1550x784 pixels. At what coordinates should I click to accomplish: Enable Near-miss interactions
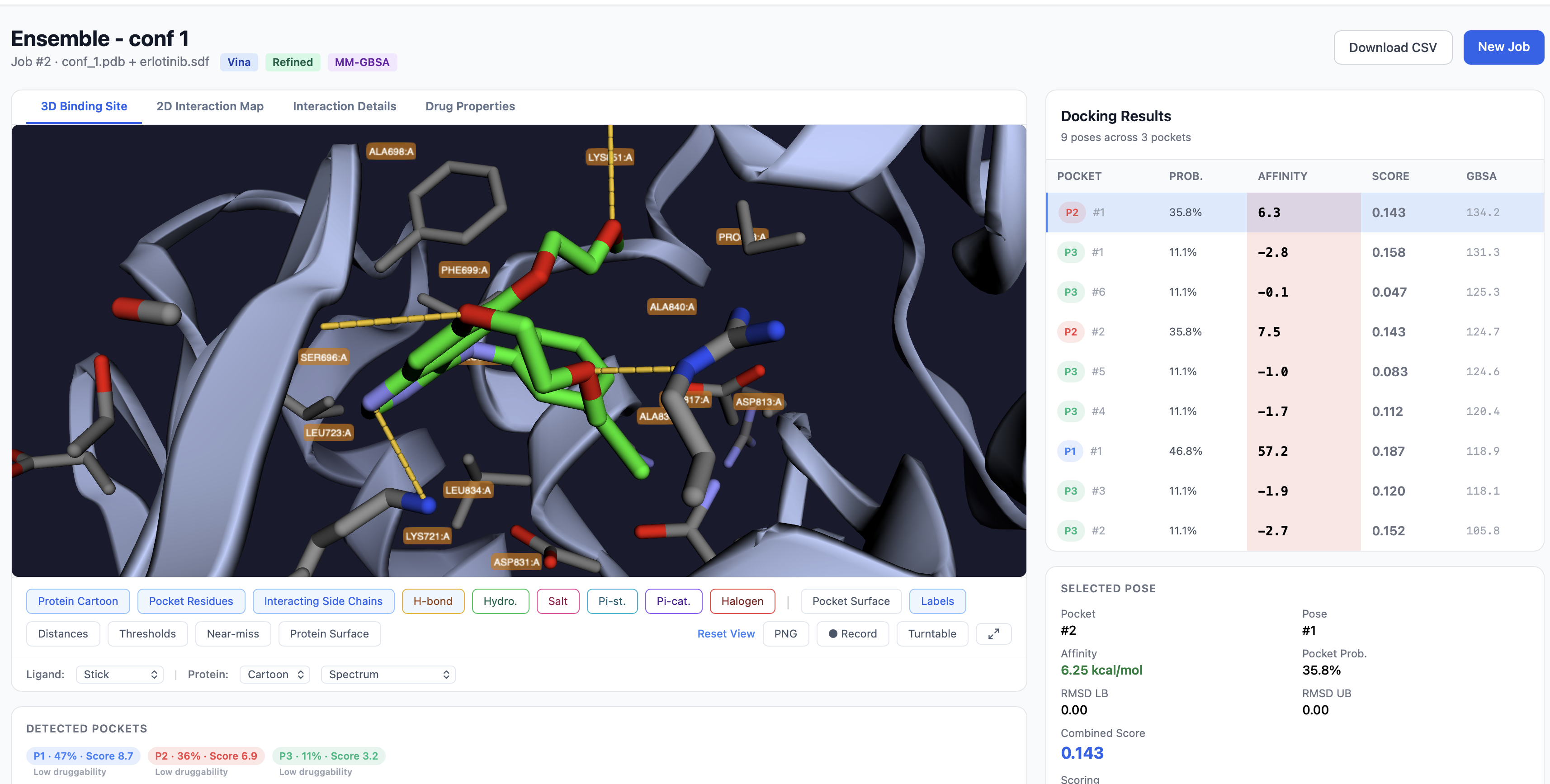(233, 633)
